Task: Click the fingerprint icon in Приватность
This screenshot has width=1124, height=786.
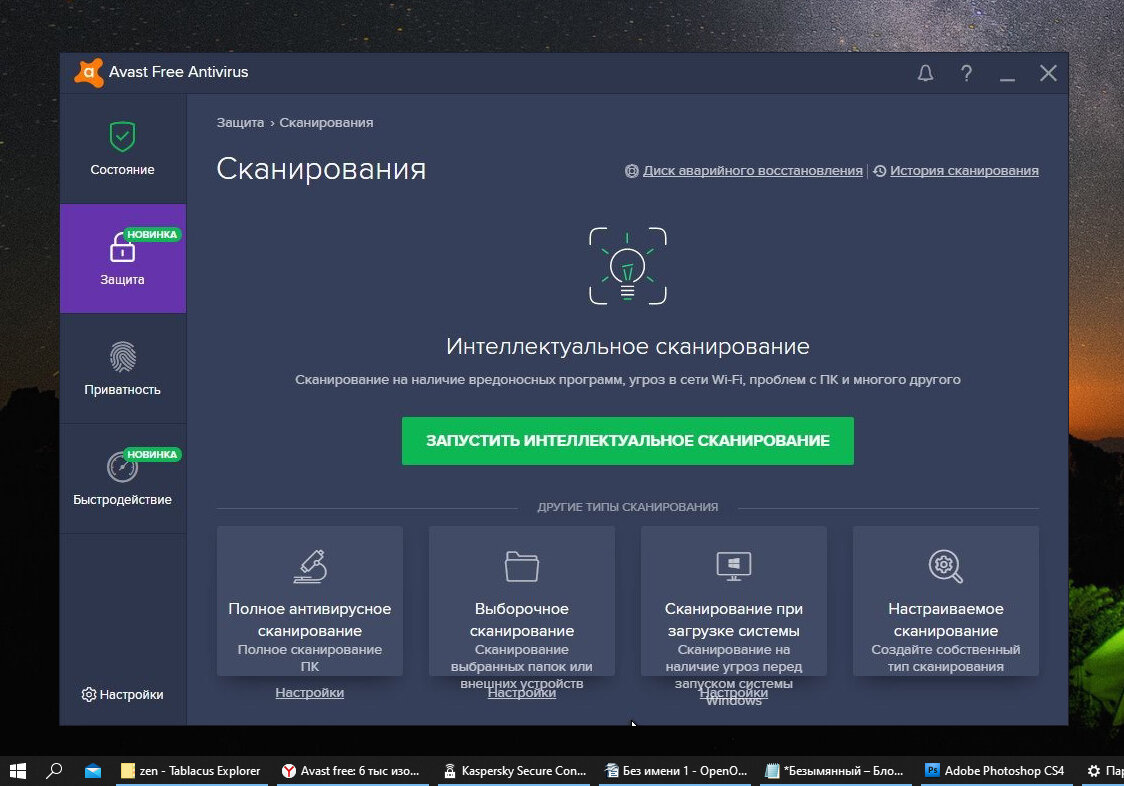Action: 123,357
